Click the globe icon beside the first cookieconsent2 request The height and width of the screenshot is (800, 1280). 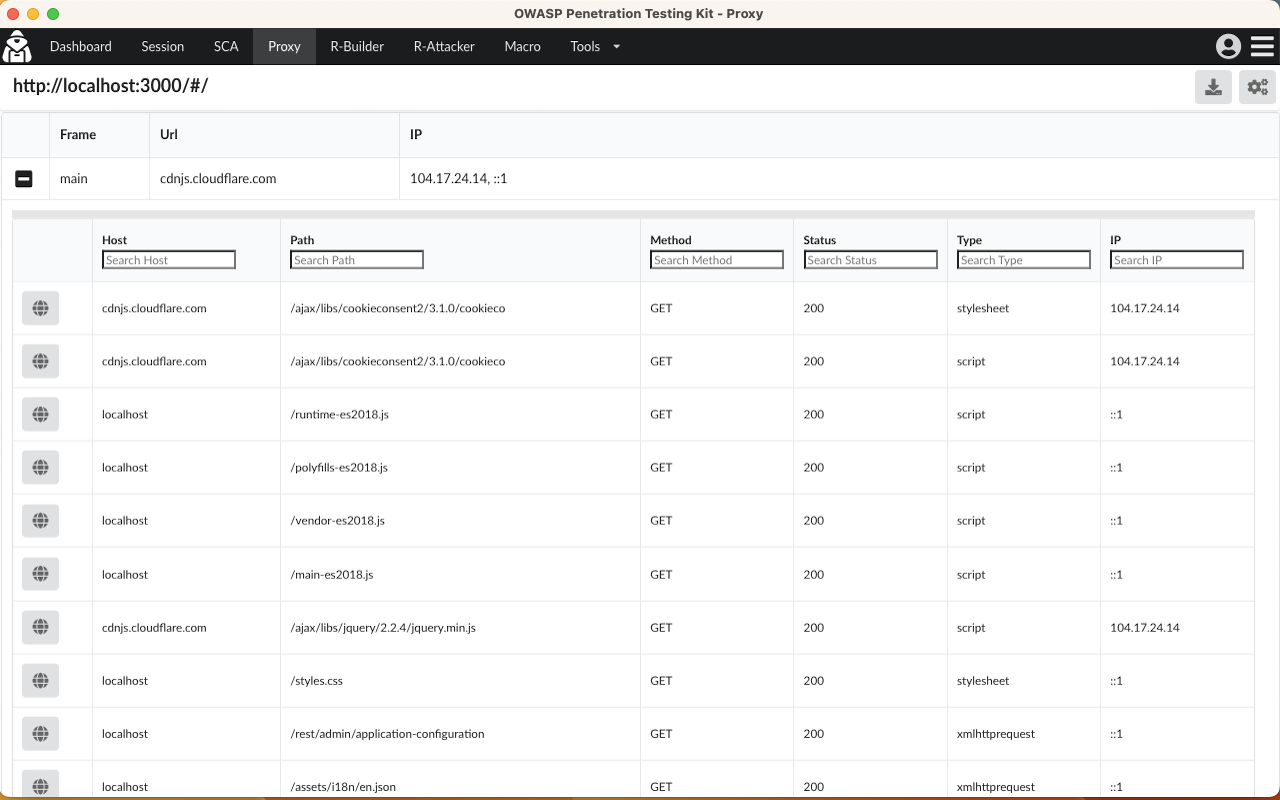[40, 307]
